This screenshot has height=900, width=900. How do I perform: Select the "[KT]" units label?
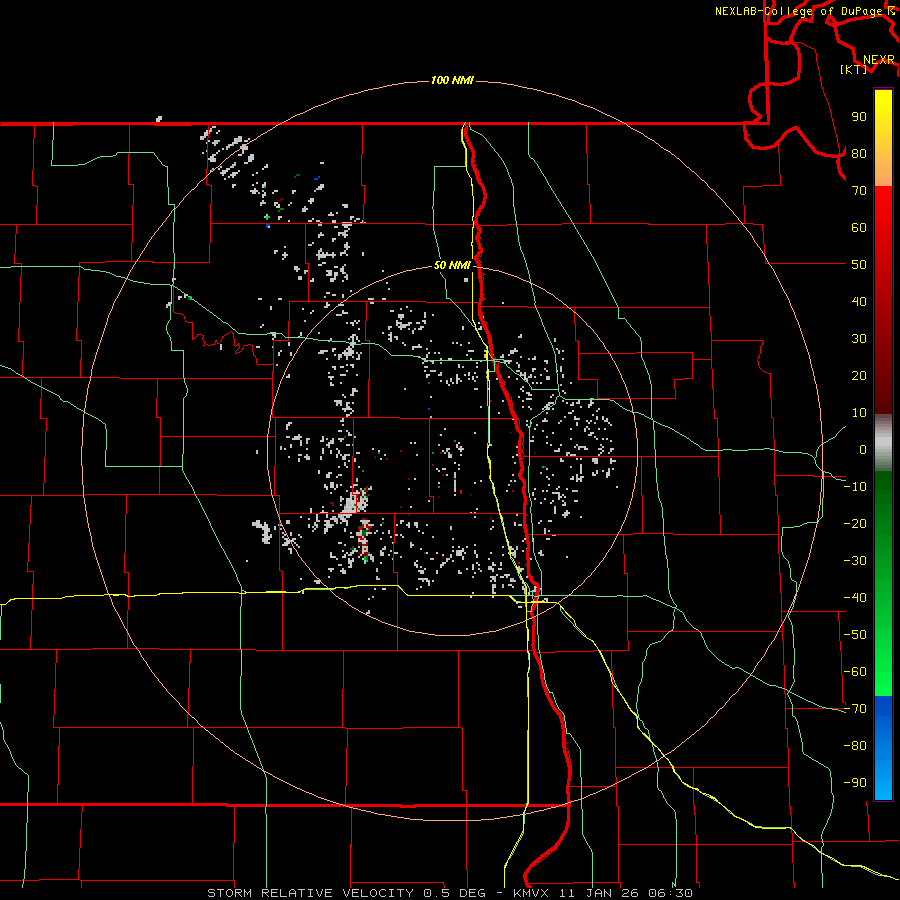[x=854, y=69]
